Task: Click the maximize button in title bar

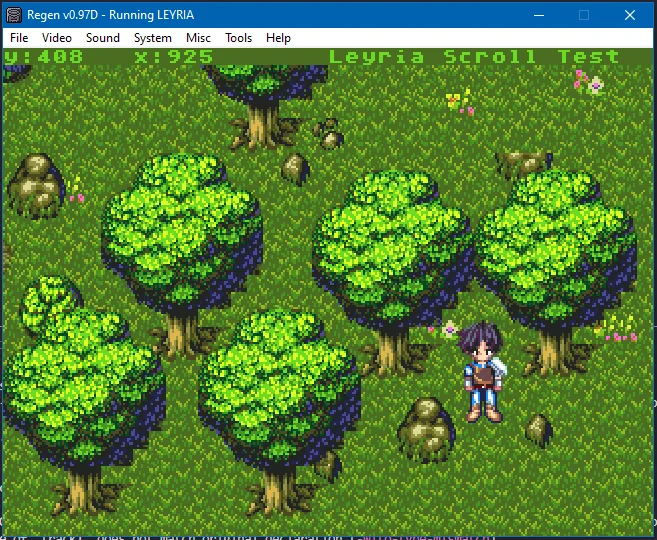Action: [584, 15]
